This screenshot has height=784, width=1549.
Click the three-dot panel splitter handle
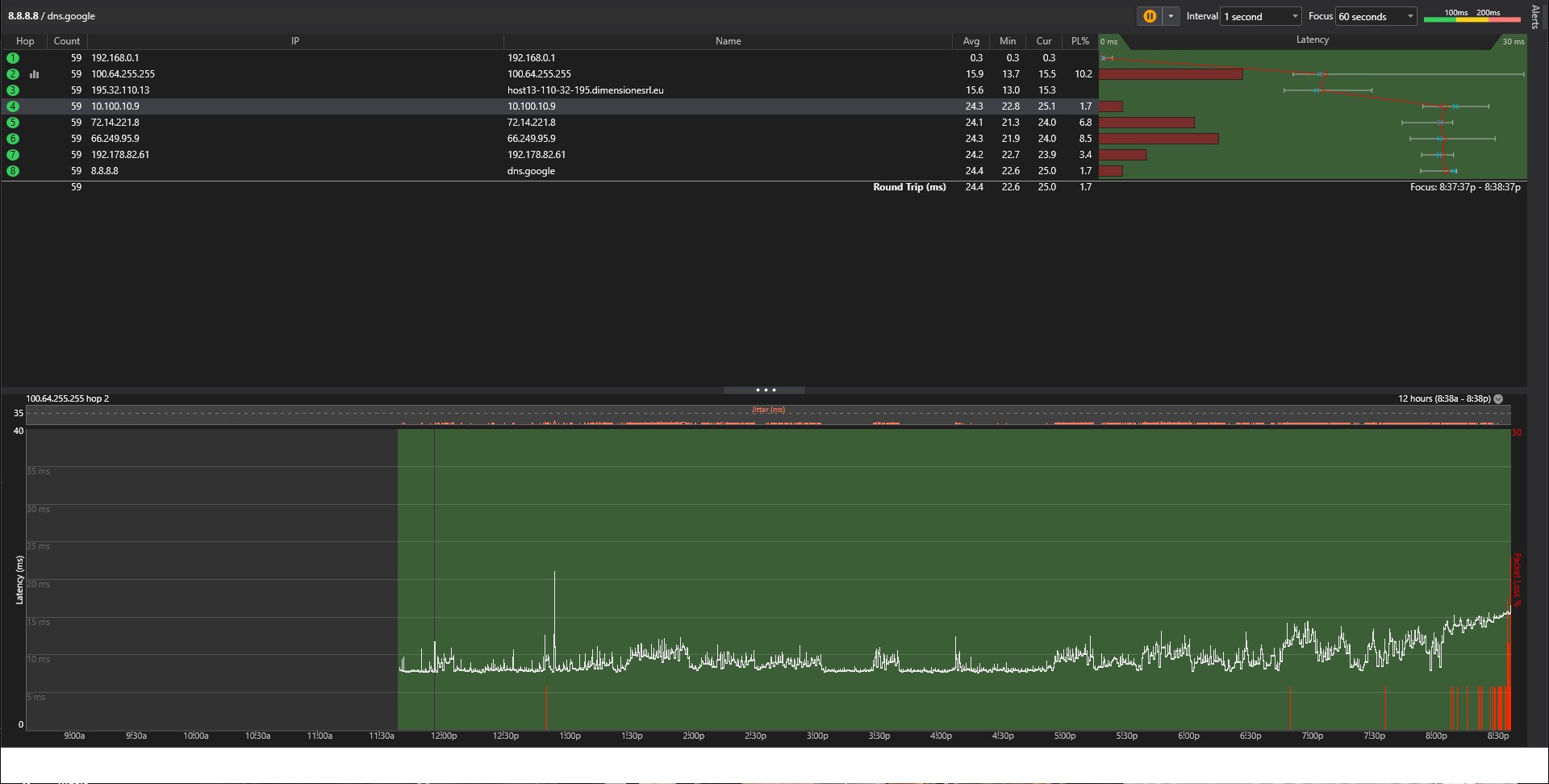[x=765, y=390]
